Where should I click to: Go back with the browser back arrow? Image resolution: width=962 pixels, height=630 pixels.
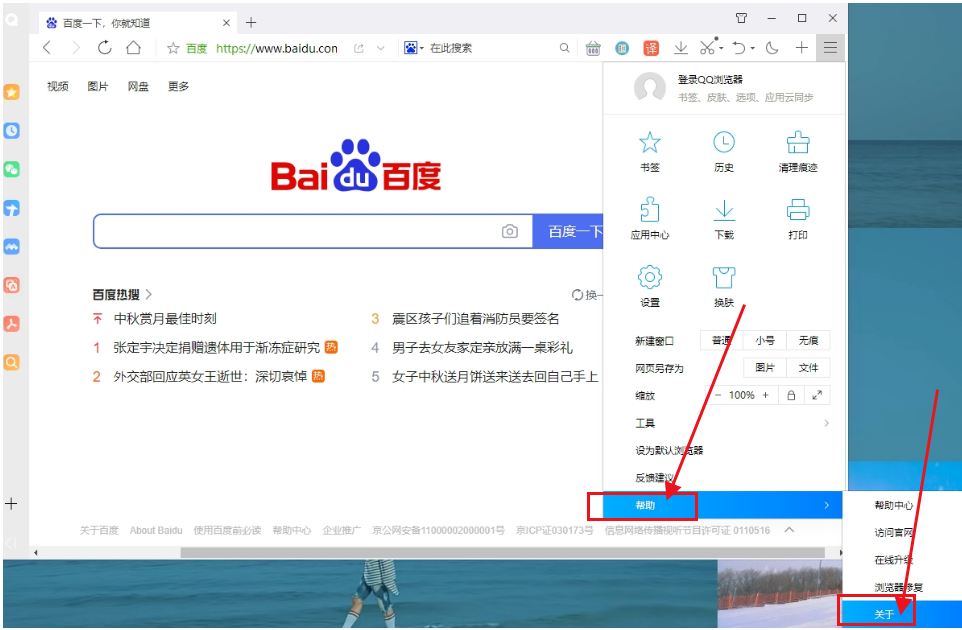point(47,48)
